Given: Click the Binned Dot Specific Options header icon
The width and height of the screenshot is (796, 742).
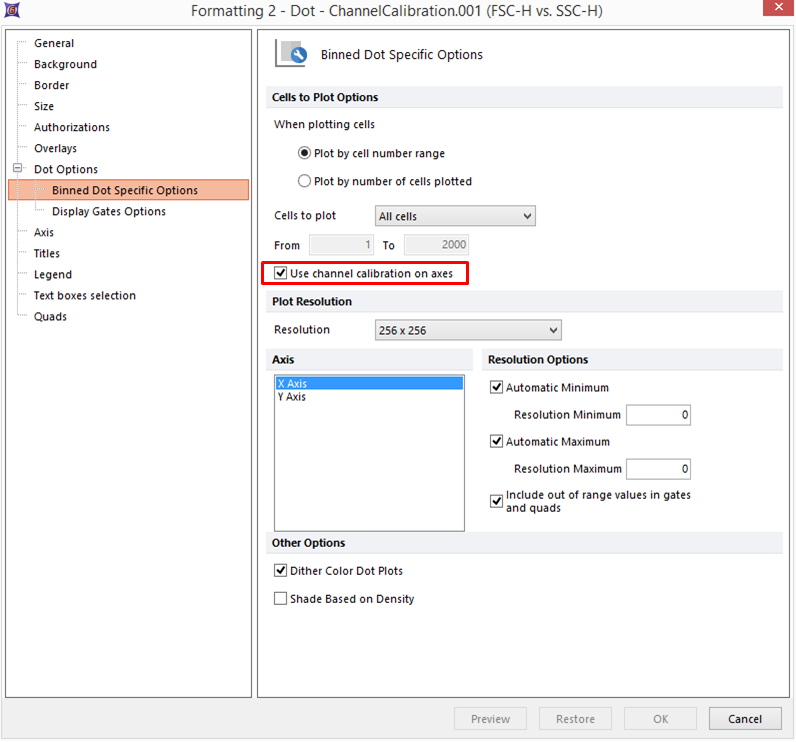Looking at the screenshot, I should click(291, 54).
